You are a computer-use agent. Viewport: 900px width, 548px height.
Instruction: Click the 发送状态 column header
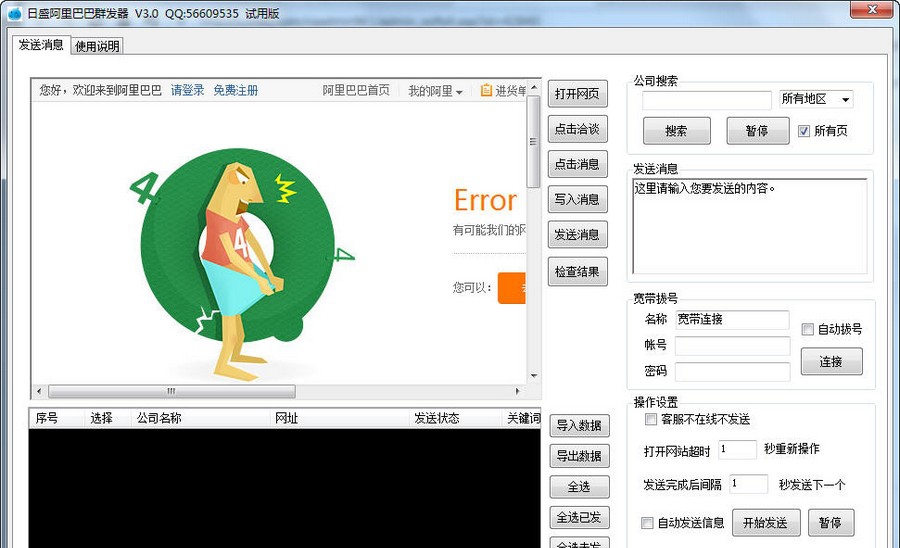[455, 418]
